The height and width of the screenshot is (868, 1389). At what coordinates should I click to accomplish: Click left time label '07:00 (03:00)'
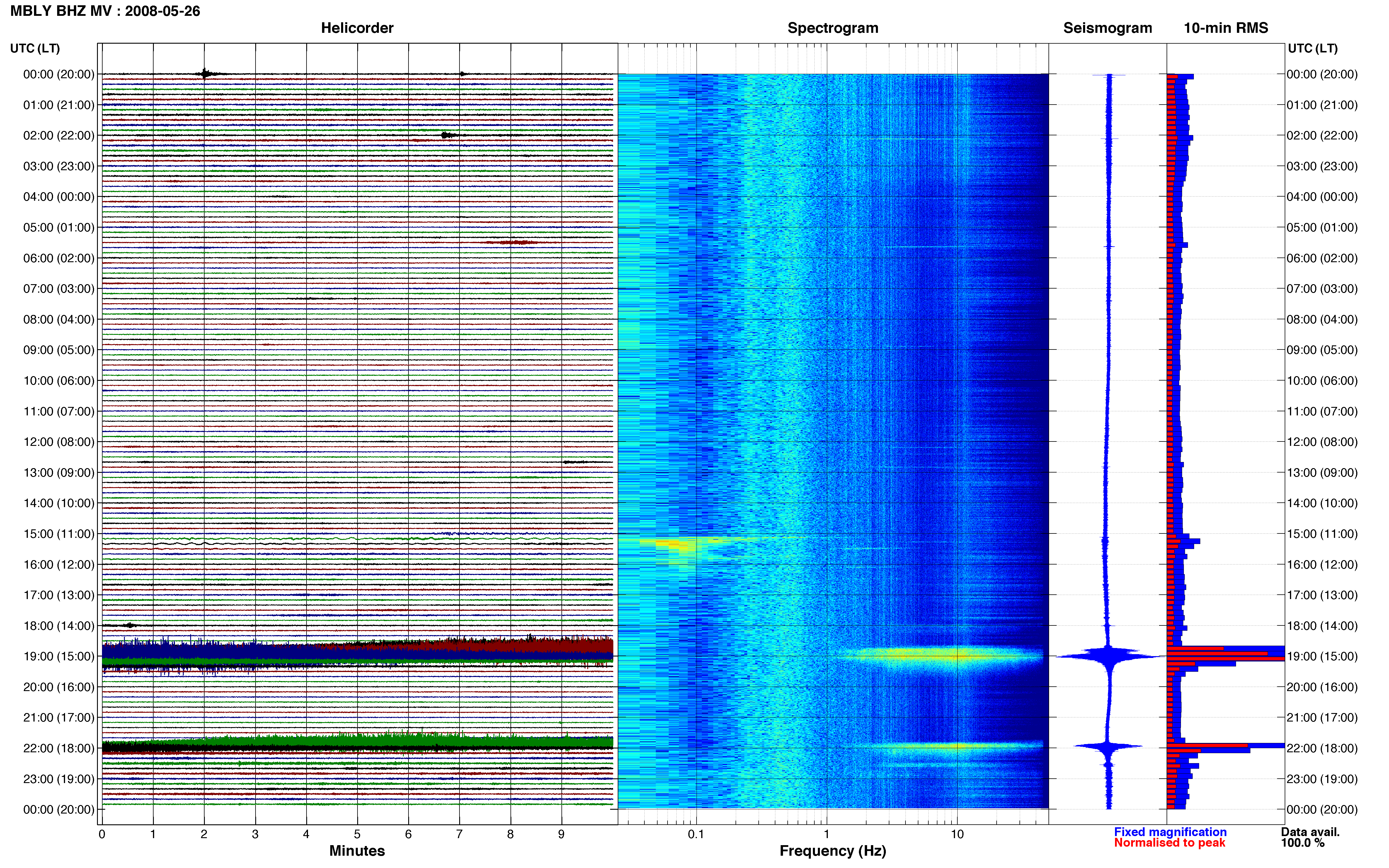[x=59, y=289]
